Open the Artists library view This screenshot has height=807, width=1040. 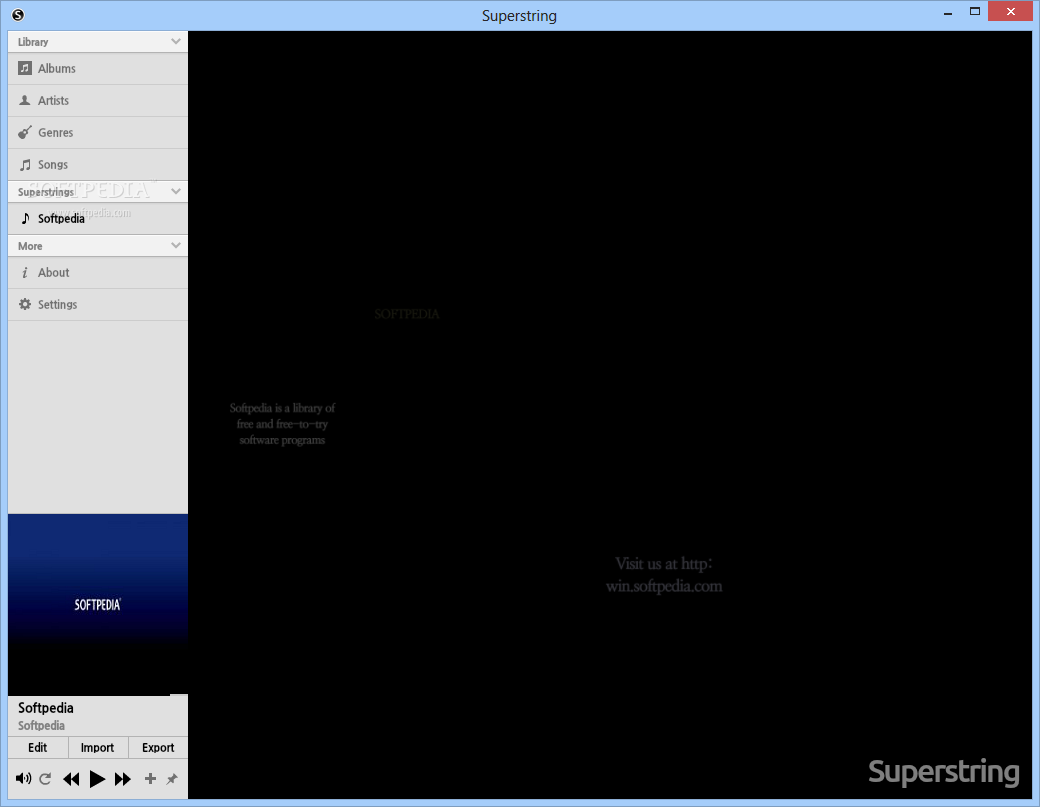pos(98,101)
